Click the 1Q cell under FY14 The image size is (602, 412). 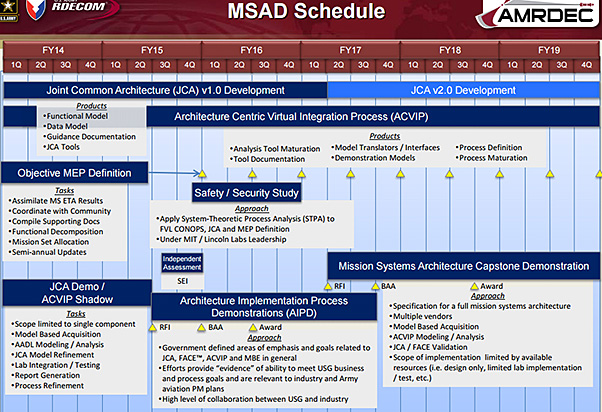tap(16, 65)
